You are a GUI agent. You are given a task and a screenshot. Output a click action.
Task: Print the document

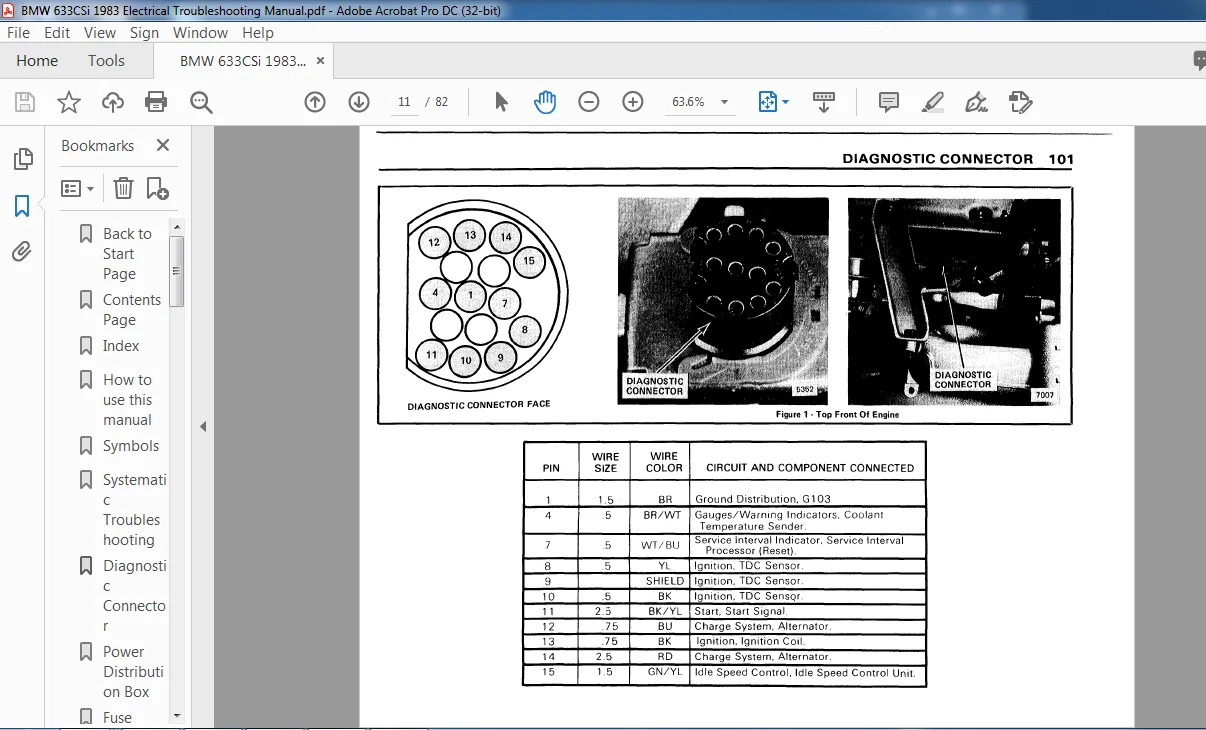(156, 102)
